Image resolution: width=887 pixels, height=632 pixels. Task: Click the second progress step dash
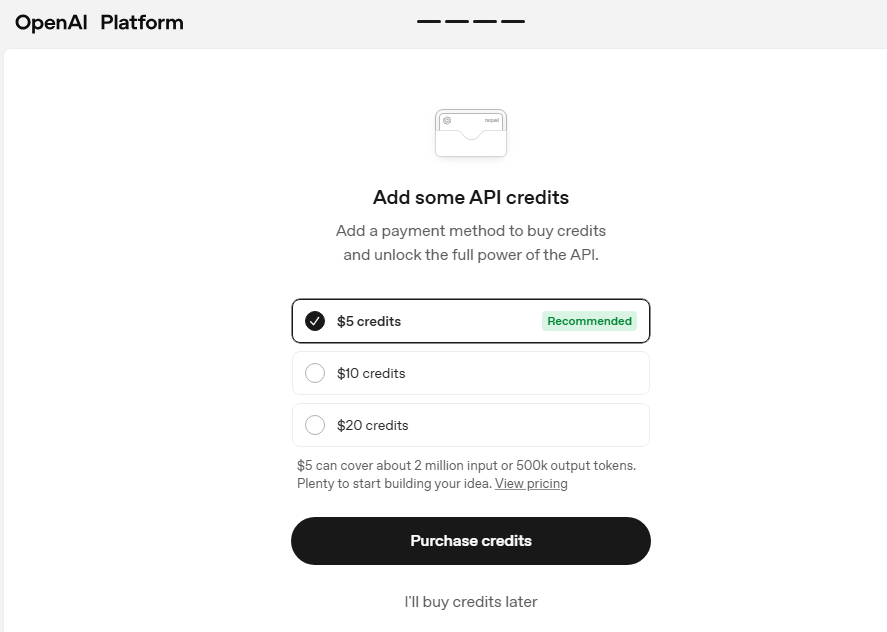click(457, 21)
